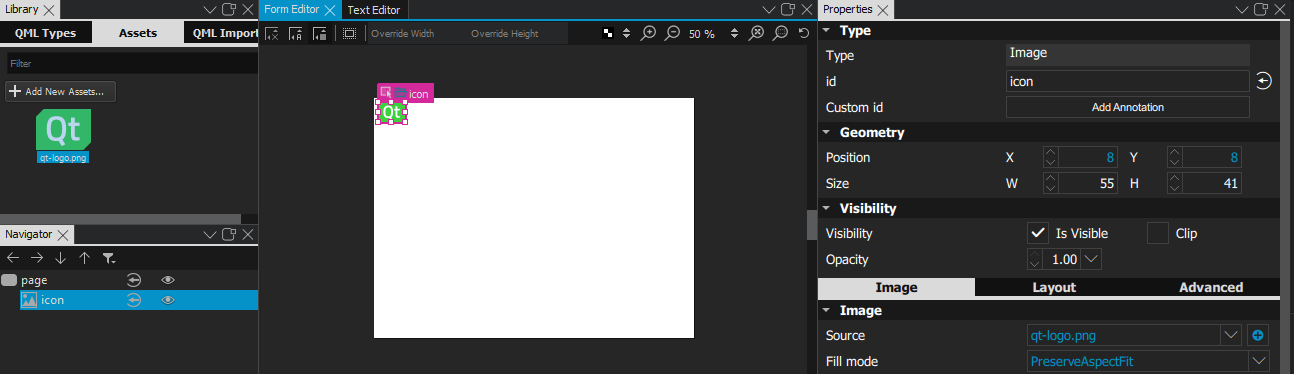The width and height of the screenshot is (1294, 374).
Task: Toggle export alias for icon item
Action: tap(133, 300)
